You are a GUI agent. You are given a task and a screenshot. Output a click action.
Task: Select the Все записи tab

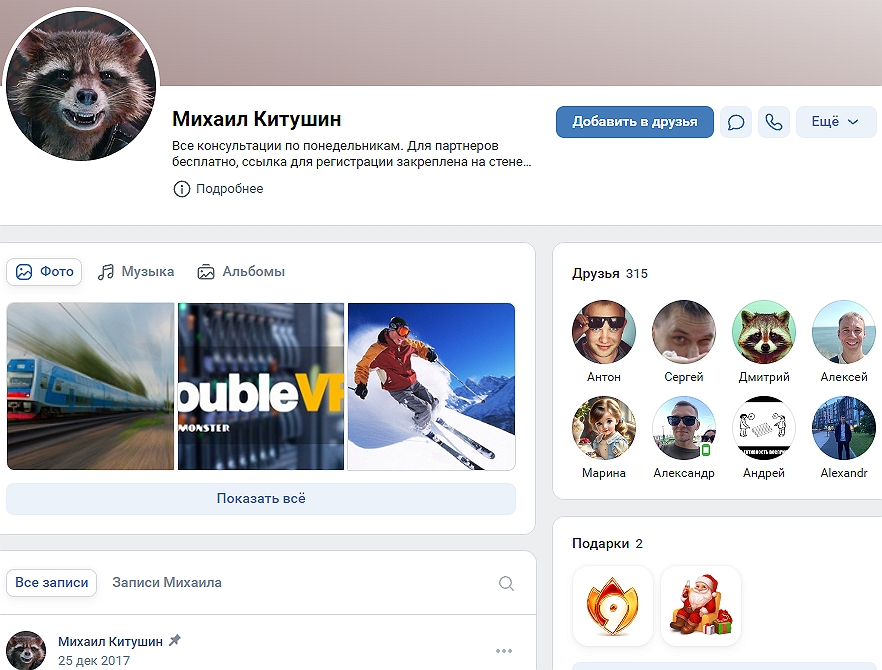[52, 582]
